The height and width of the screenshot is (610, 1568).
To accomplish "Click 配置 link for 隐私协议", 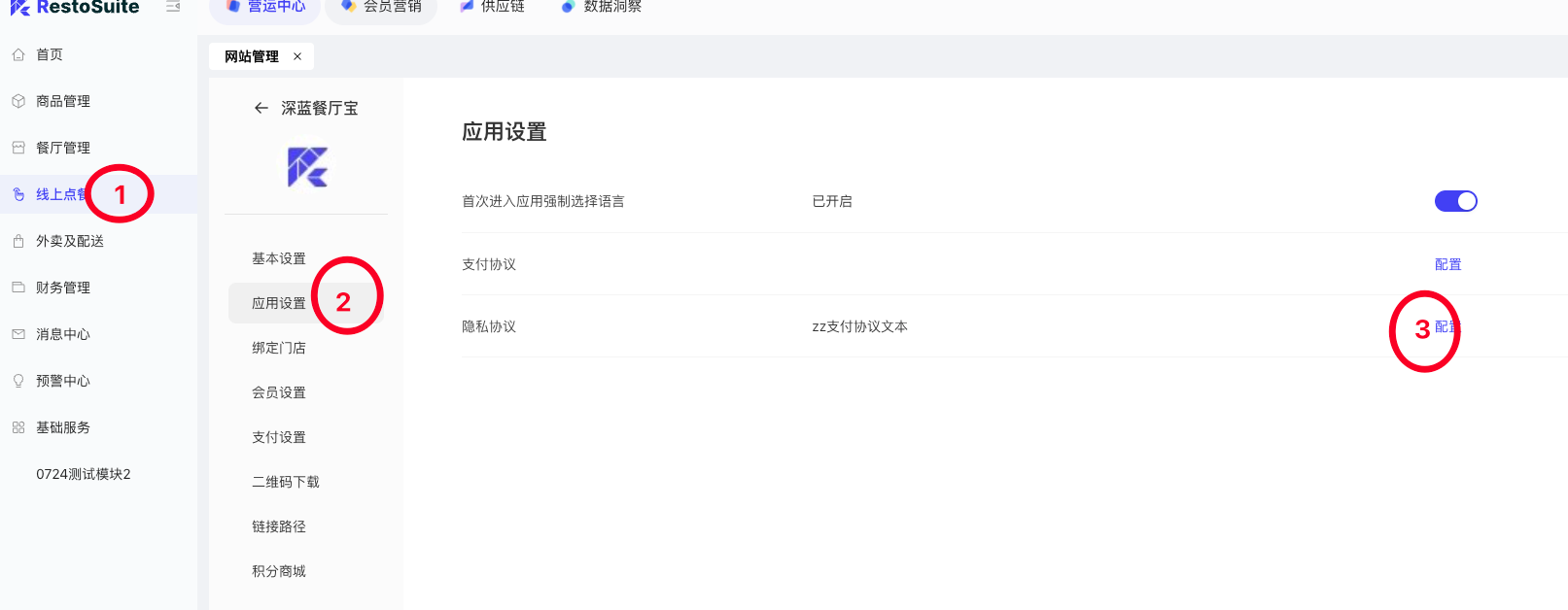I will point(1447,326).
